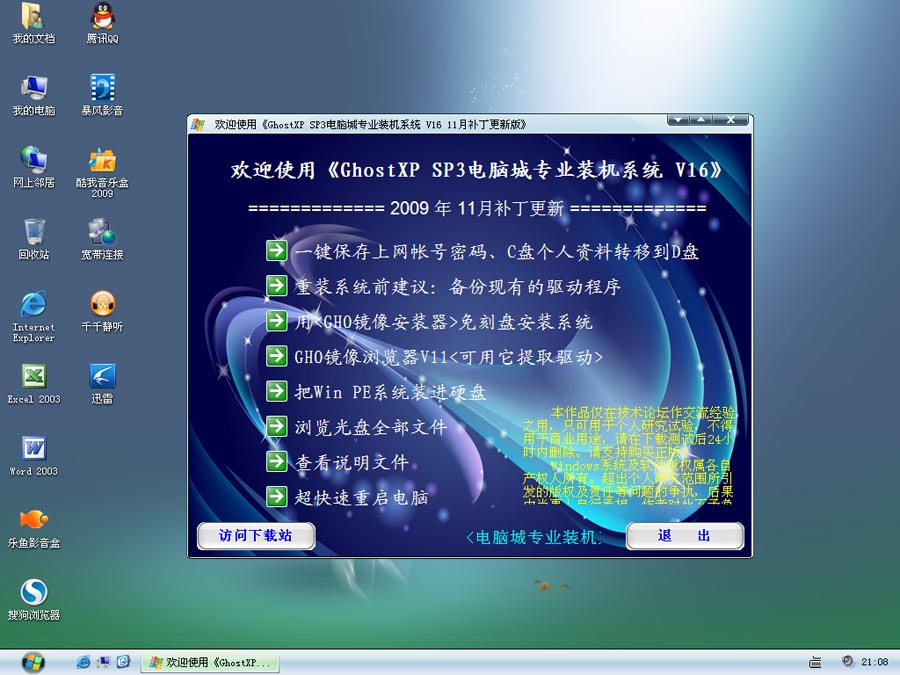Close the GhostXP welcome window
Image resolution: width=900 pixels, height=675 pixels.
click(730, 119)
